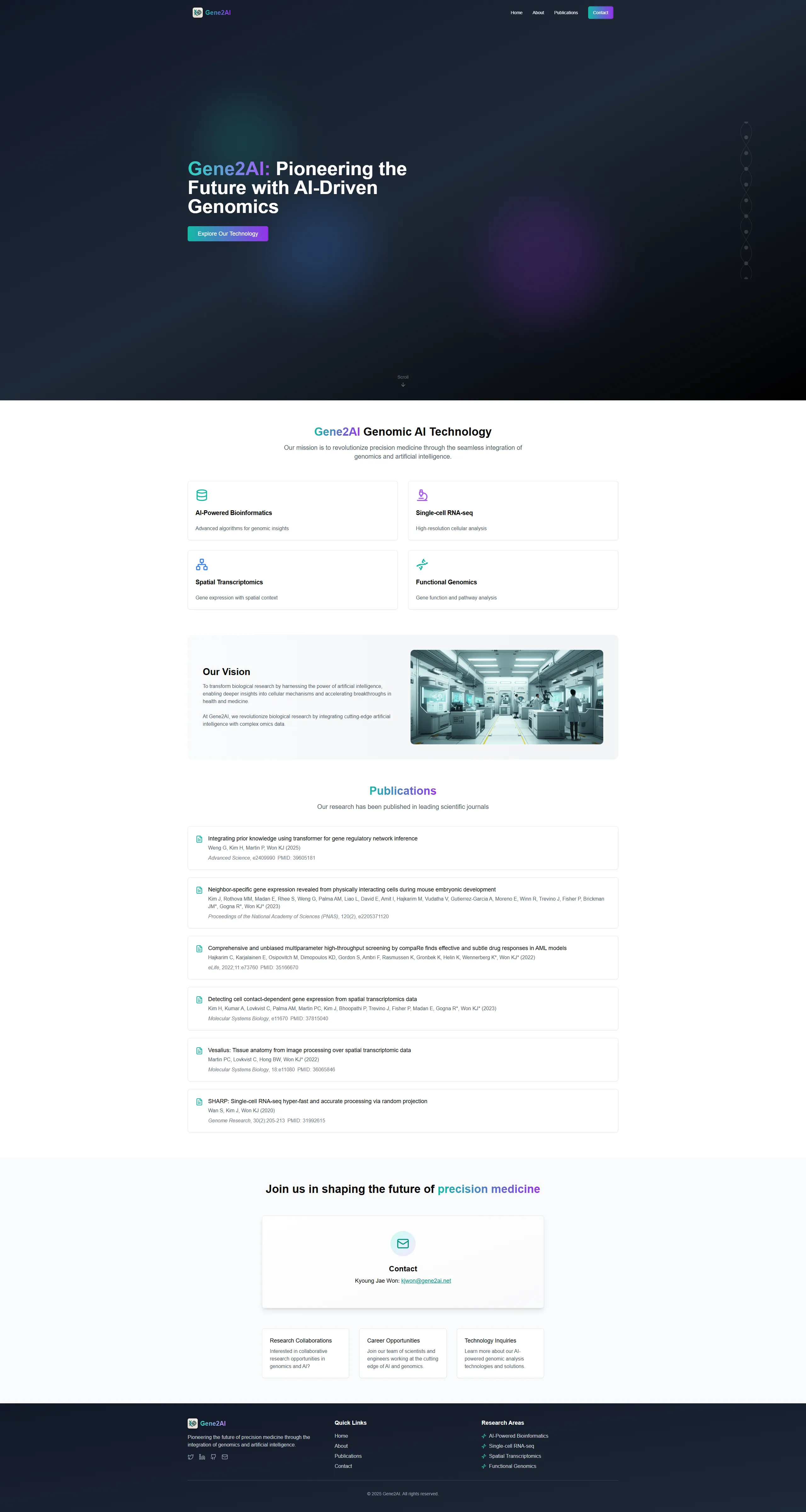The height and width of the screenshot is (1512, 806).
Task: Click the Twitter icon in footer
Action: click(x=191, y=1457)
